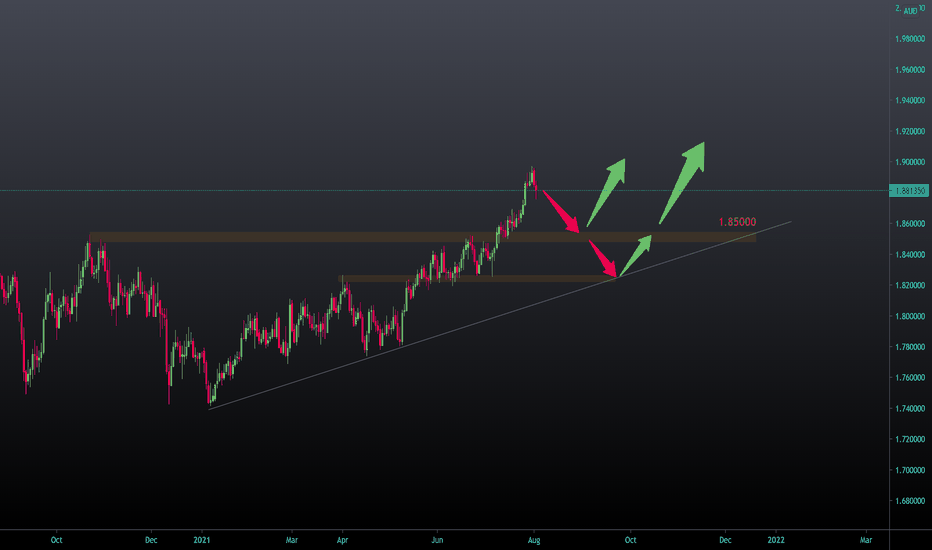Select the current price tag 1.881350
The width and height of the screenshot is (932, 550).
tap(909, 191)
